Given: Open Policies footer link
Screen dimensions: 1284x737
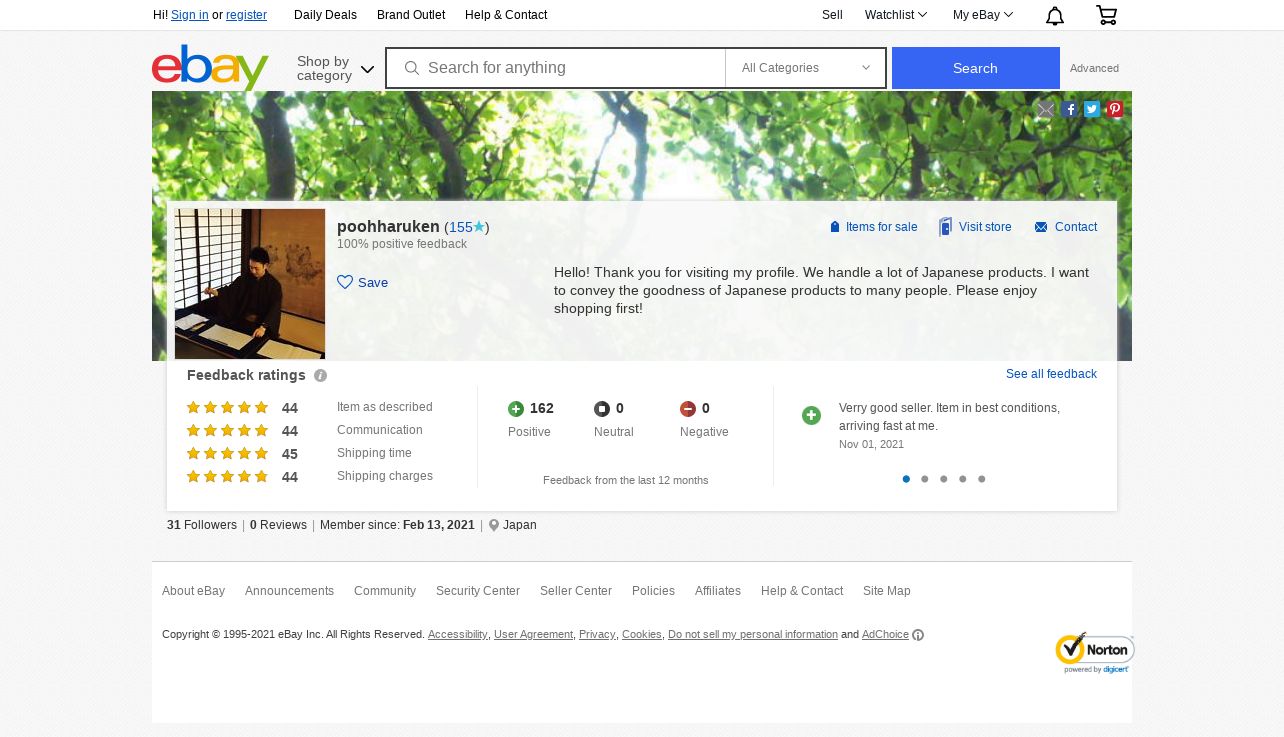Looking at the screenshot, I should click(x=653, y=591).
